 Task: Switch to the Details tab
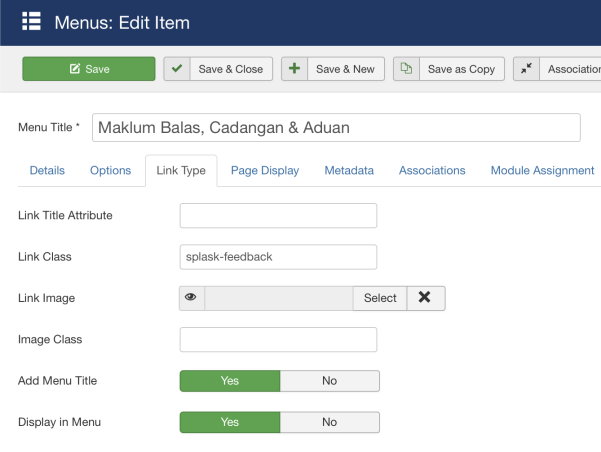click(x=47, y=171)
